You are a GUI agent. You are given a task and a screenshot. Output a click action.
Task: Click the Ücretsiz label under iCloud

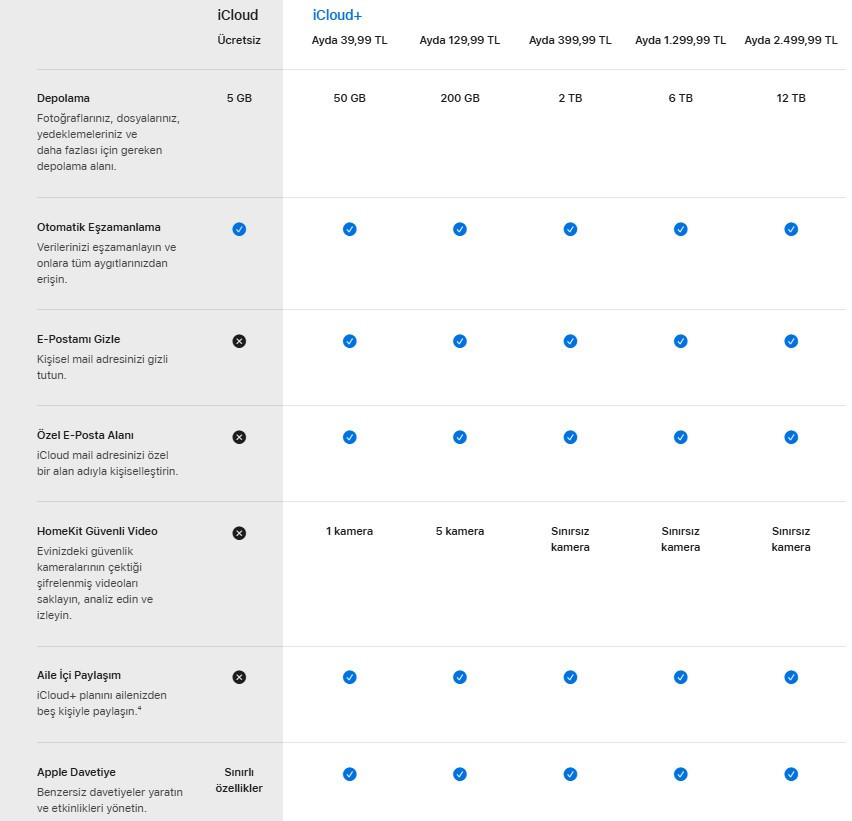pyautogui.click(x=238, y=41)
